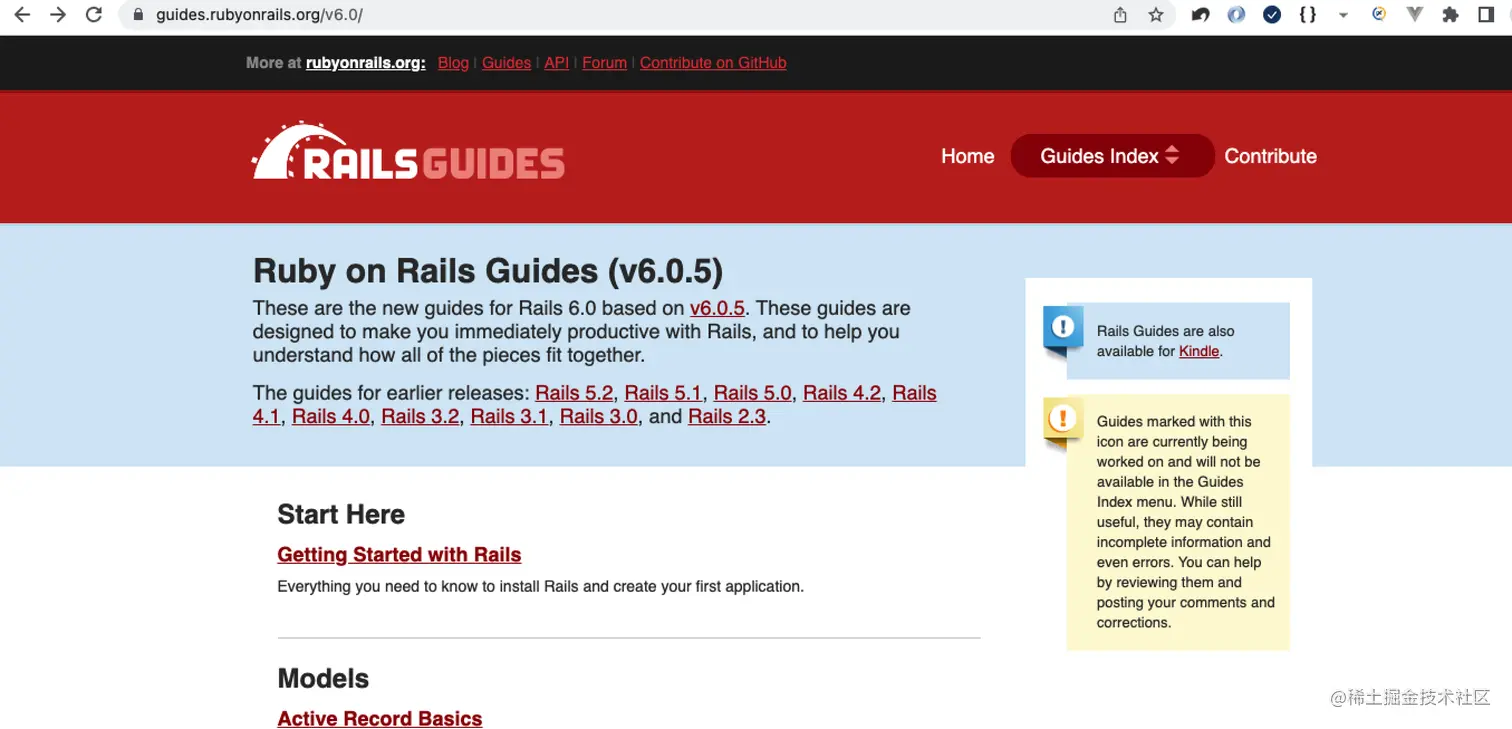
Task: Open Rails 4.2 guides link
Action: point(842,393)
